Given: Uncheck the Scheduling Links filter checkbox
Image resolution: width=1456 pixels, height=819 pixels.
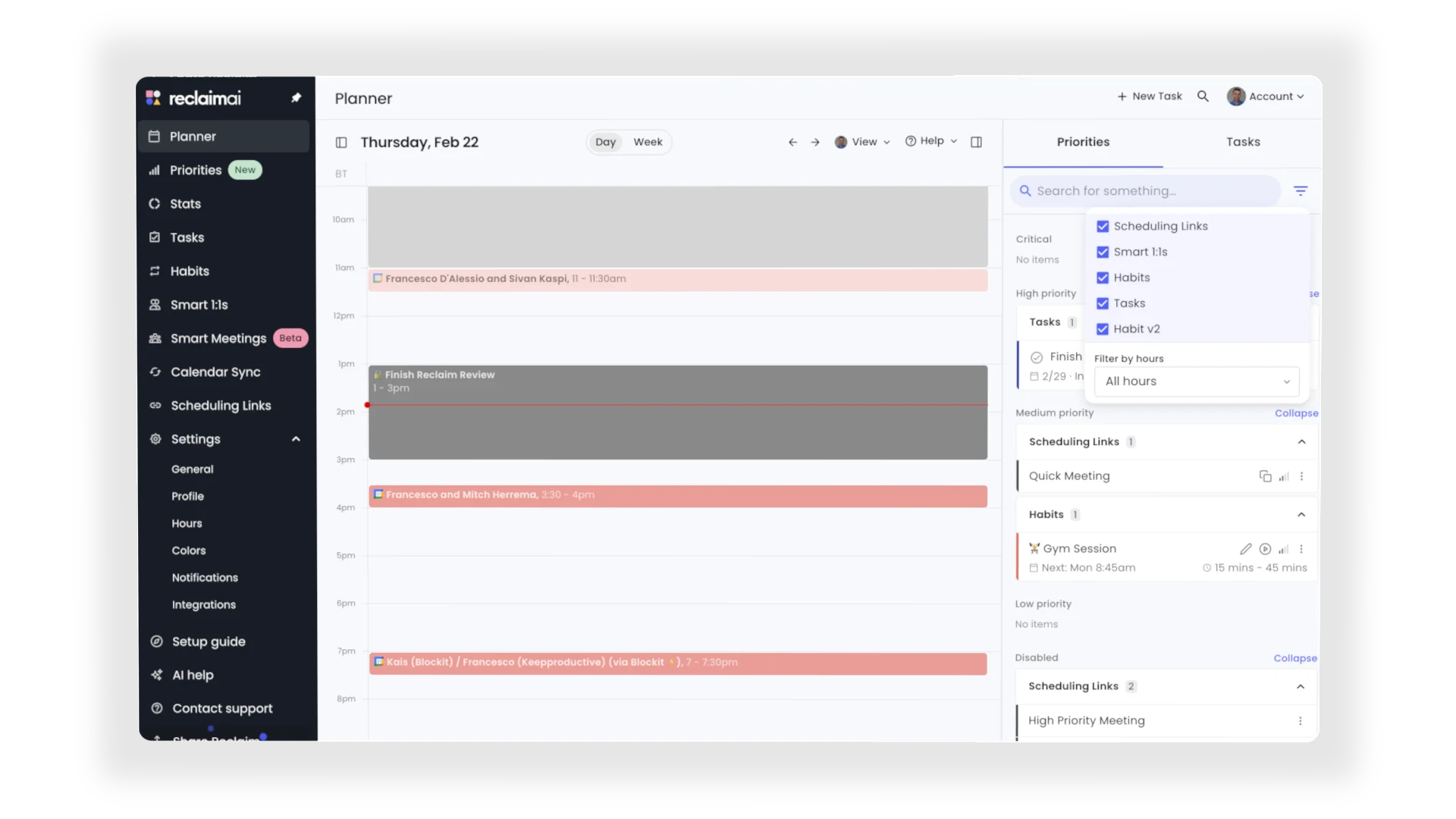Looking at the screenshot, I should coord(1103,227).
